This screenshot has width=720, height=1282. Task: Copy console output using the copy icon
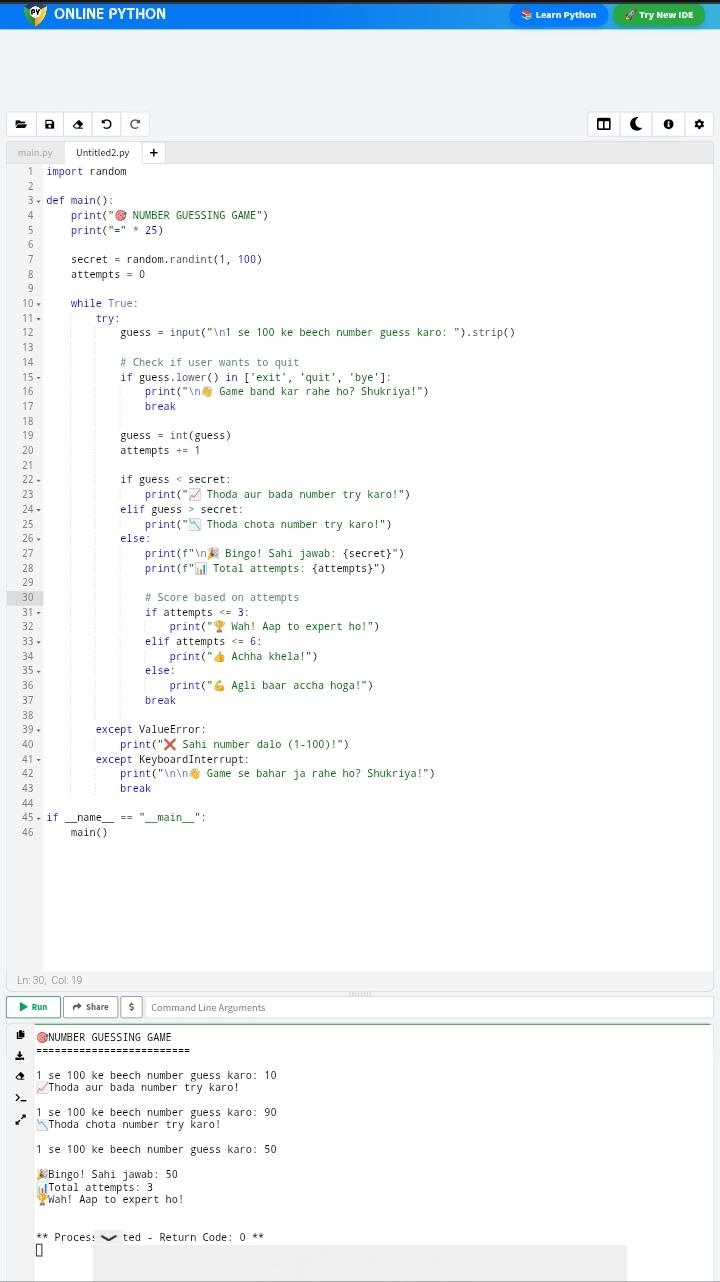(x=20, y=1035)
